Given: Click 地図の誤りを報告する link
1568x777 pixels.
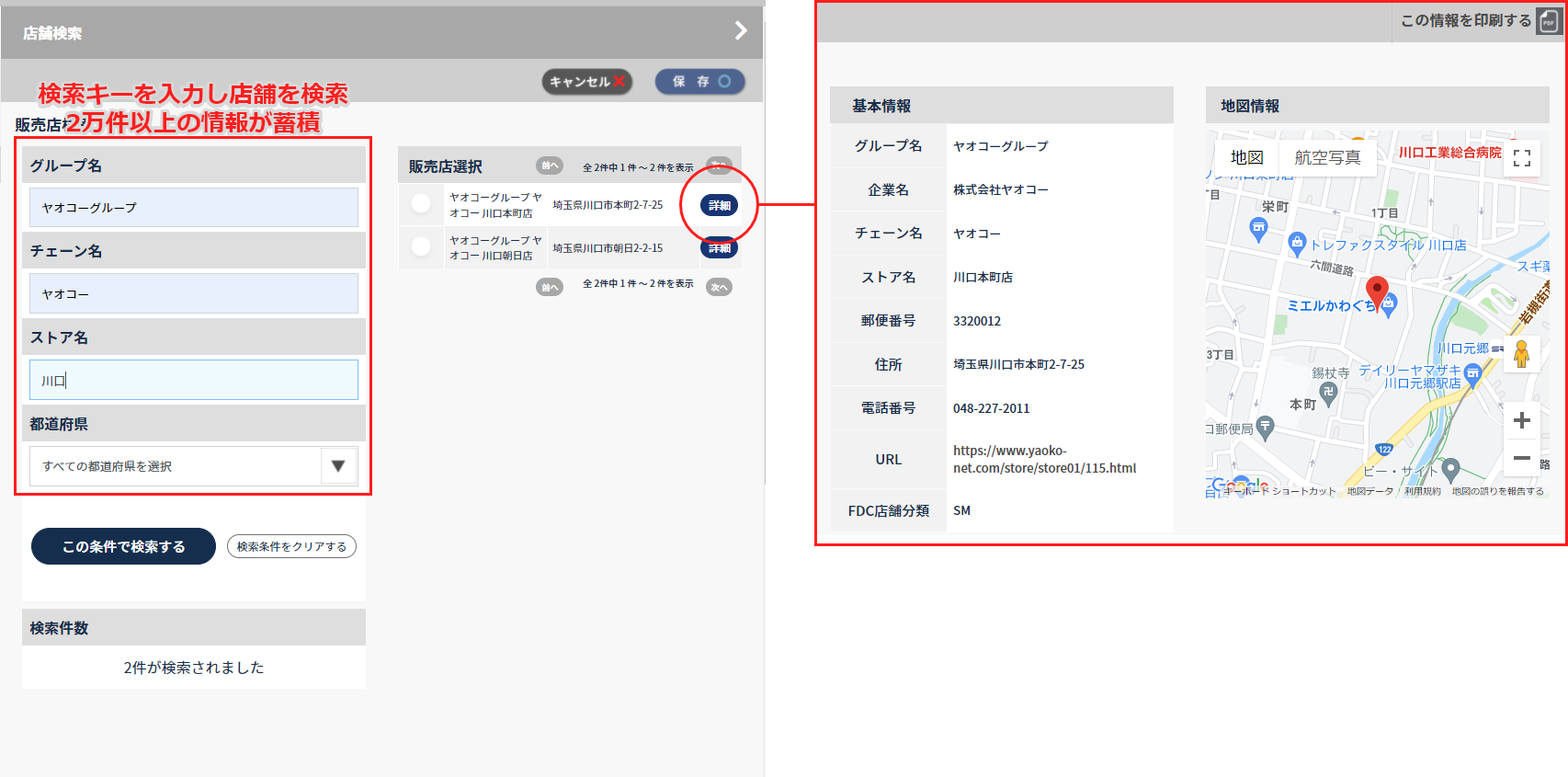Looking at the screenshot, I should click(1497, 491).
